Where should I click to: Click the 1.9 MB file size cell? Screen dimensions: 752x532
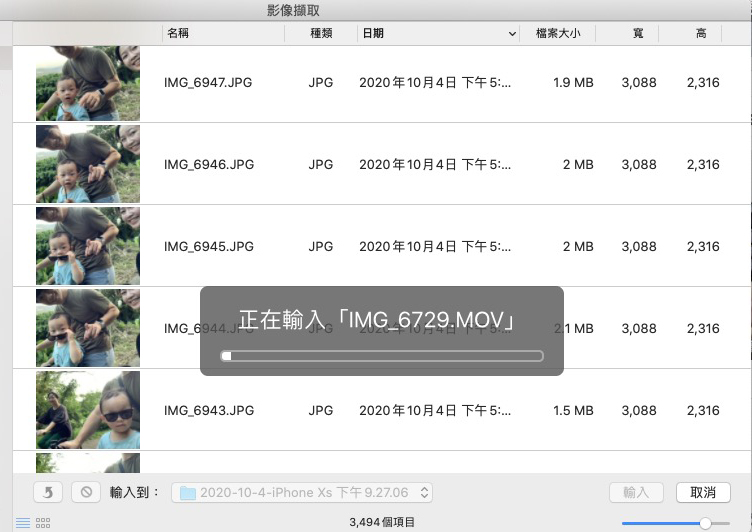573,83
